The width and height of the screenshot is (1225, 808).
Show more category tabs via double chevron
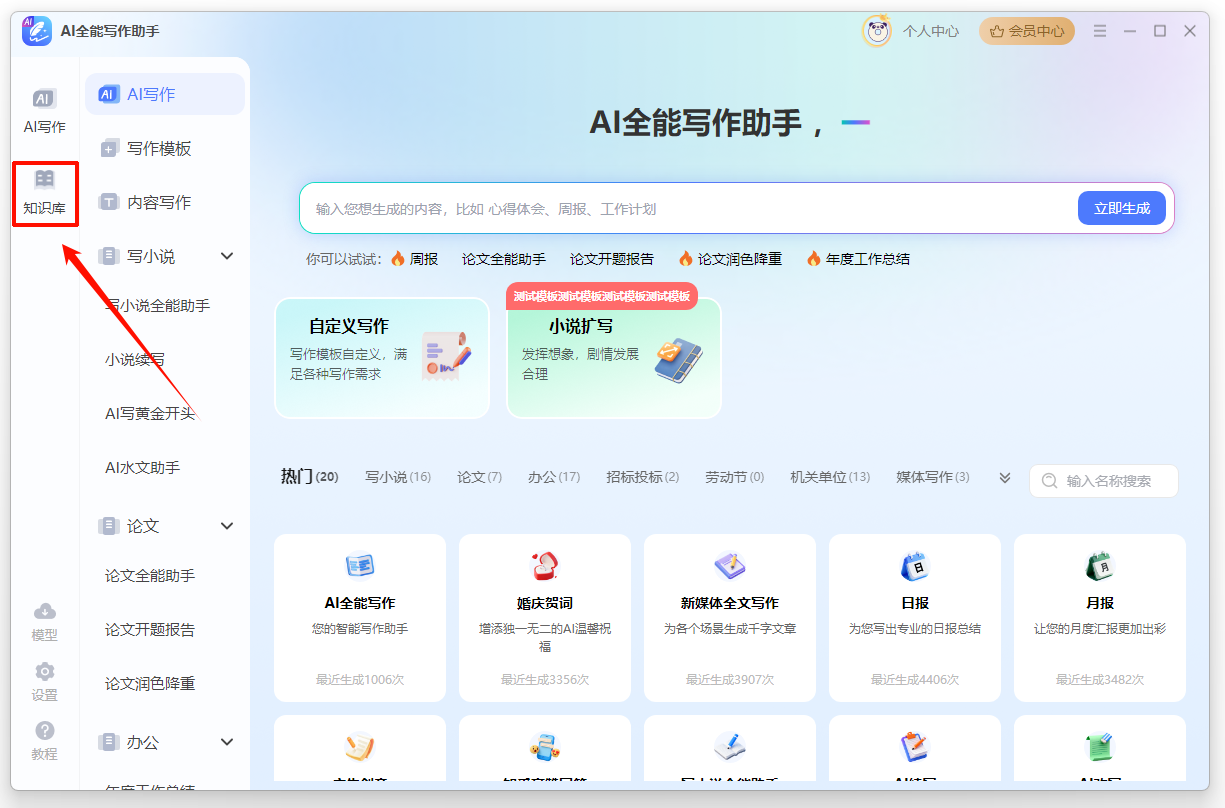(1003, 478)
